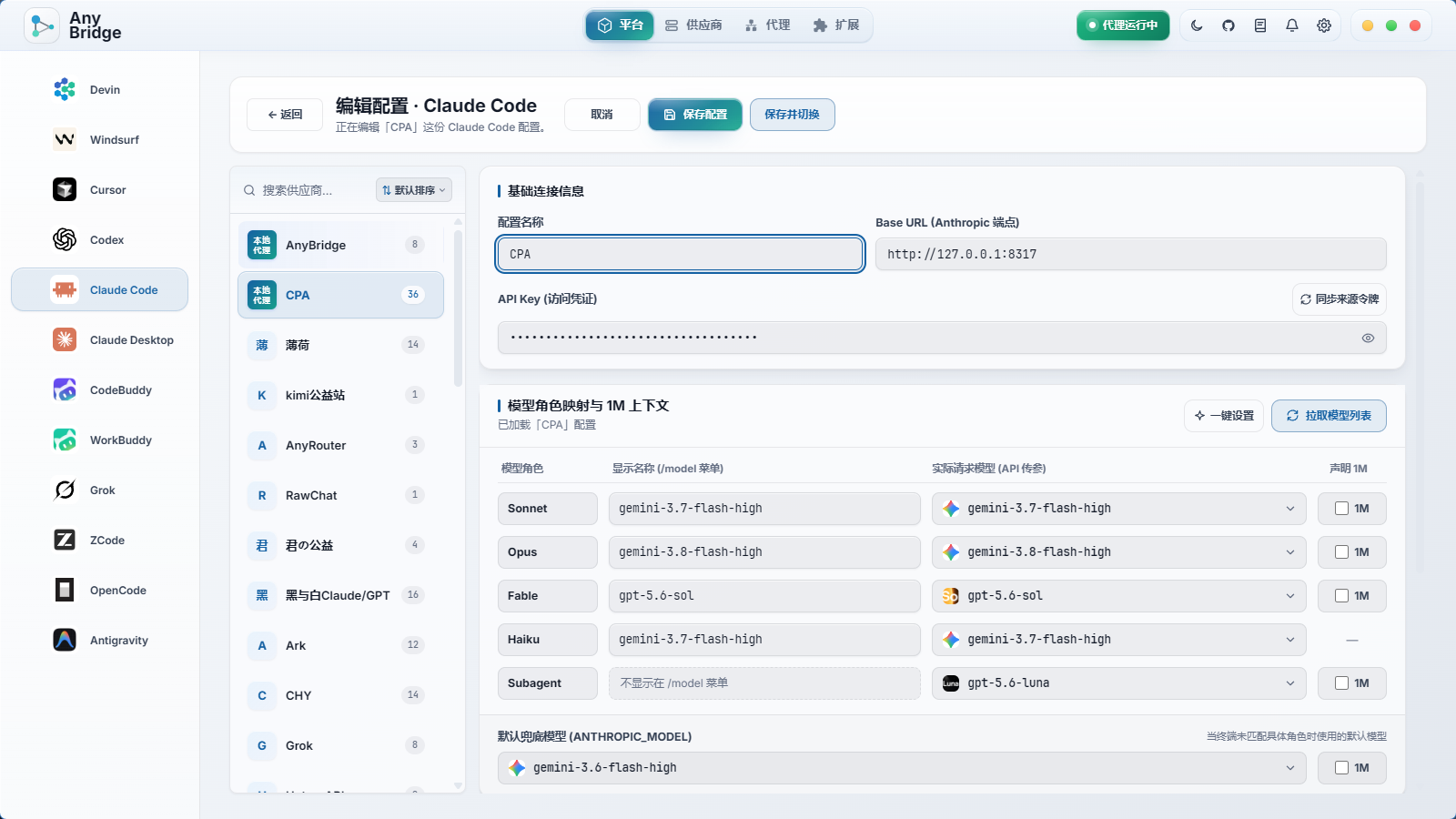Click the API Key password field

click(x=942, y=338)
